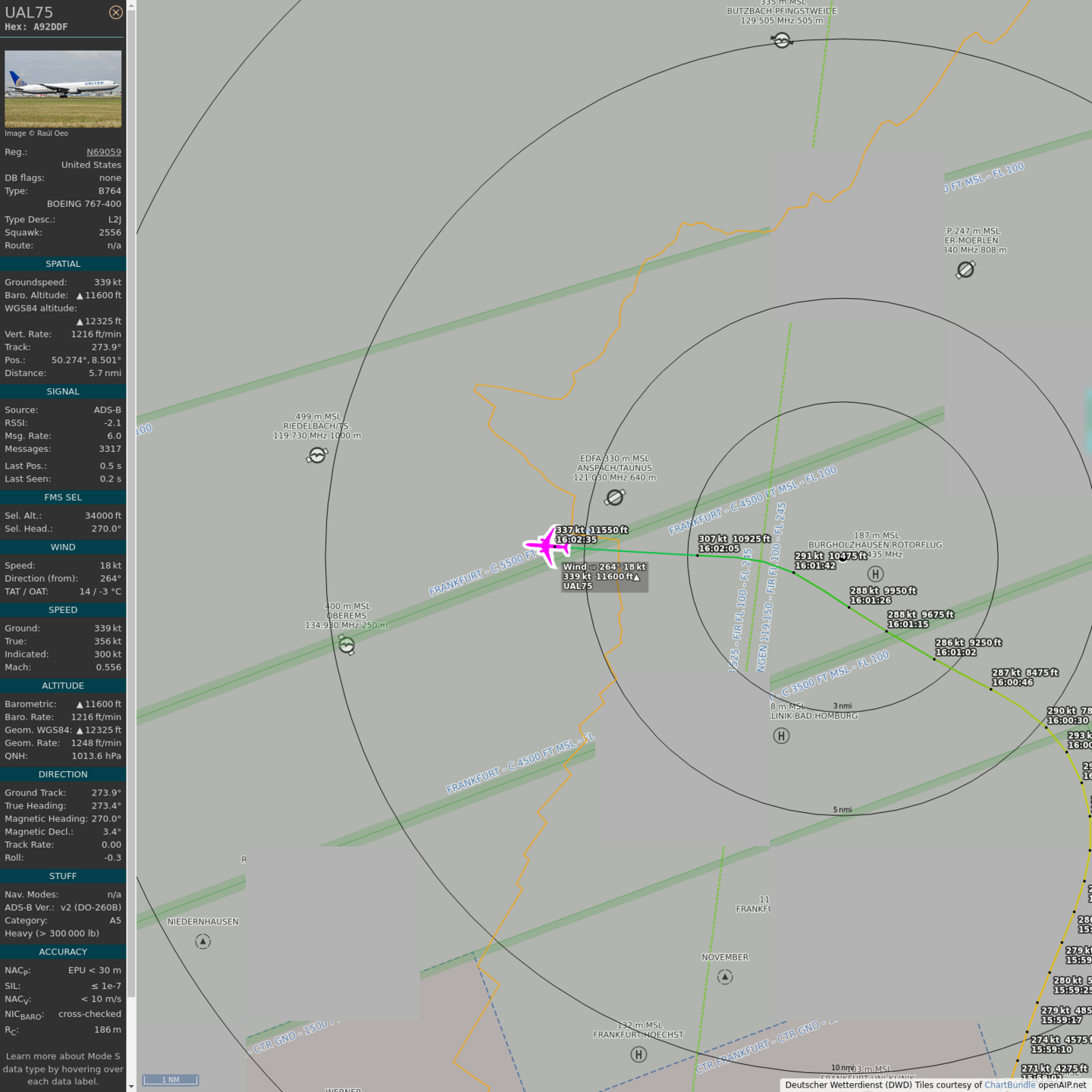Click the Anspach/Taunus EDFA airfield icon

coord(615,497)
